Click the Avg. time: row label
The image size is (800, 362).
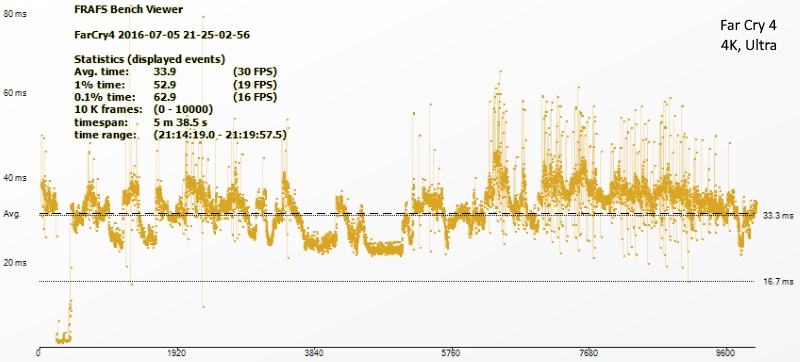[x=102, y=71]
